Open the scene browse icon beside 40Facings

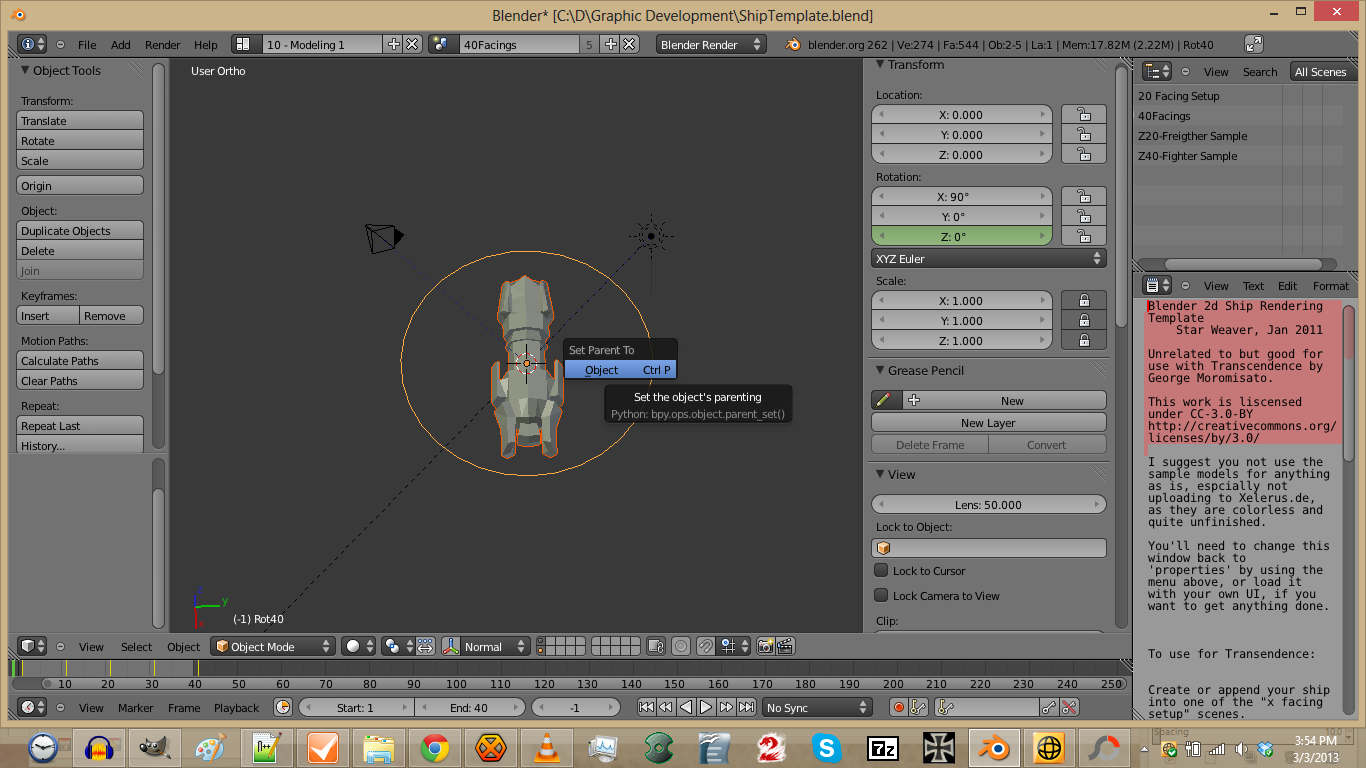click(x=443, y=44)
